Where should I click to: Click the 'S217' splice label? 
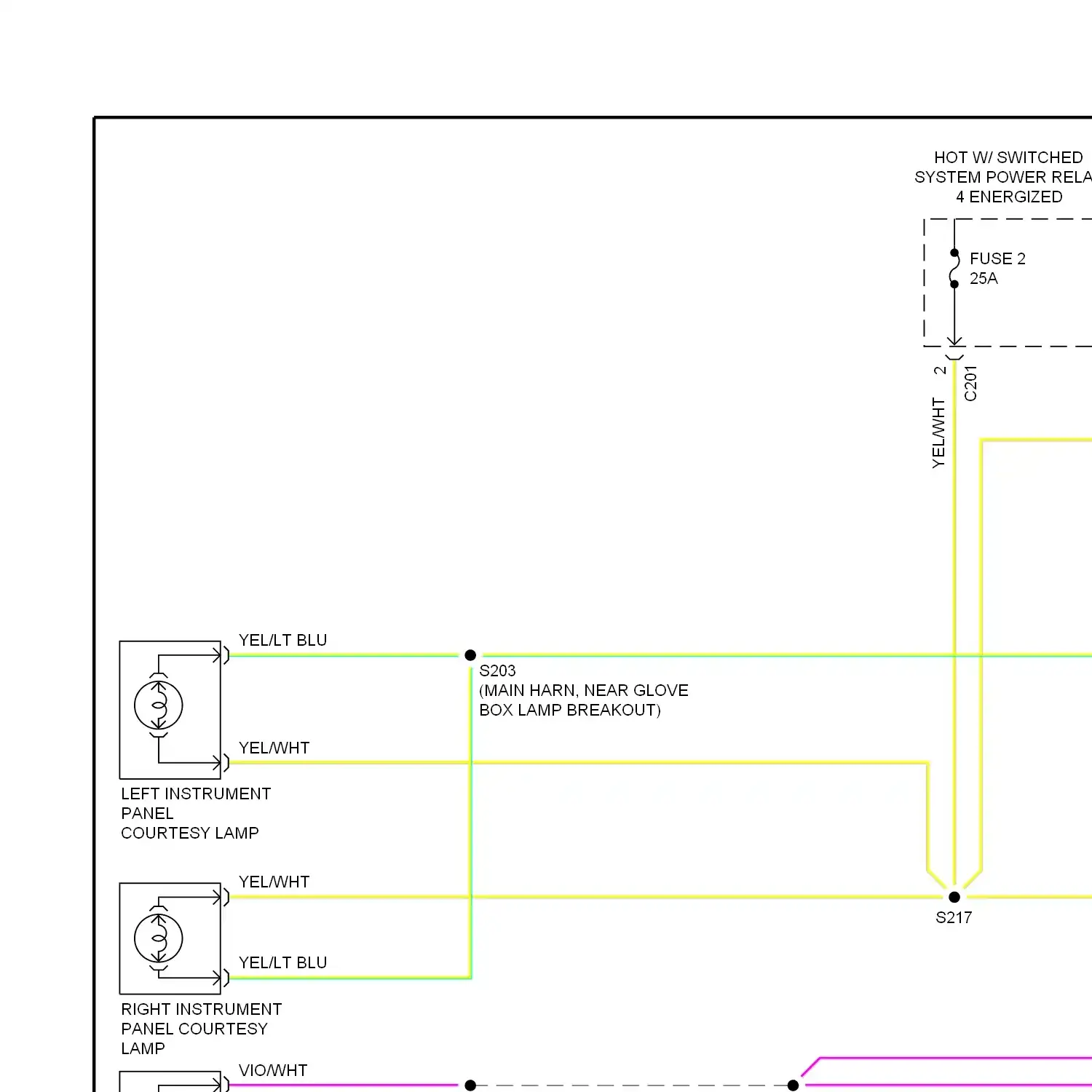coord(954,917)
